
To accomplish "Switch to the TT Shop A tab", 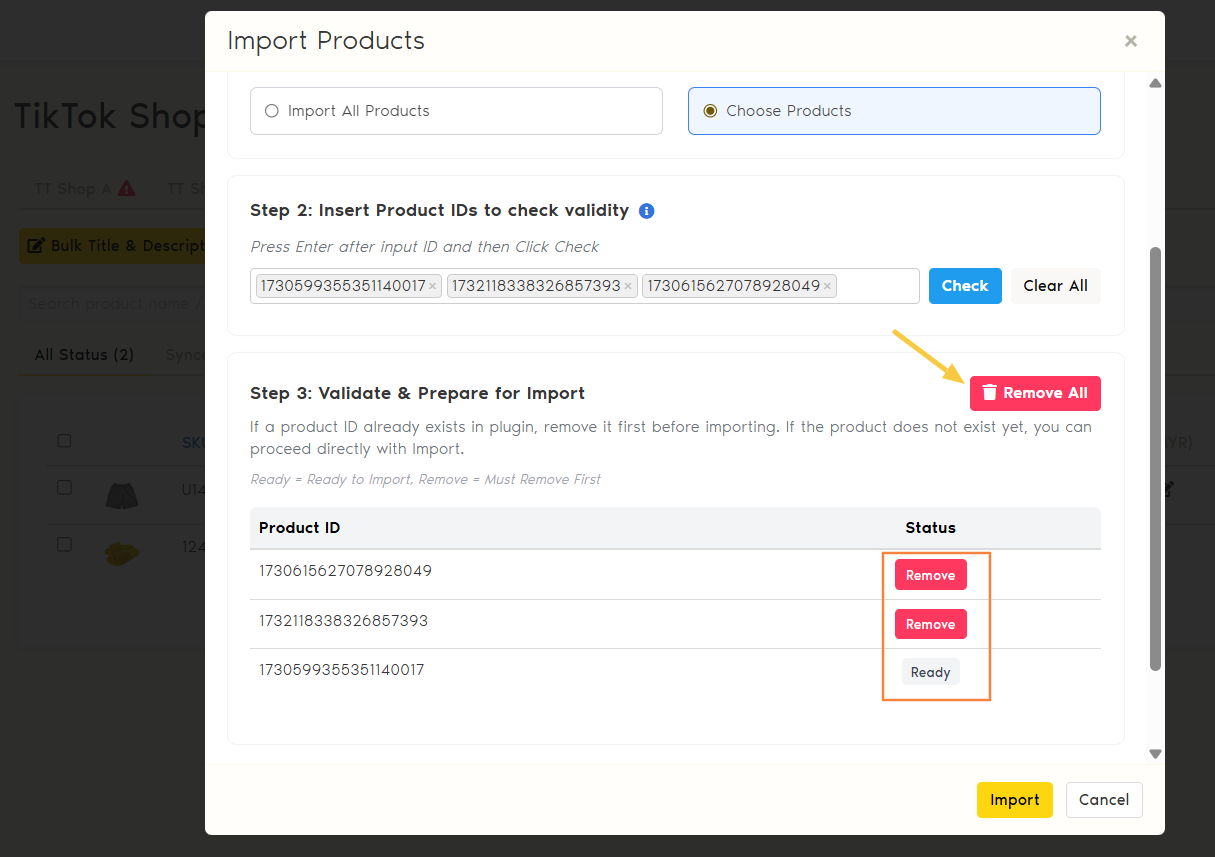I will point(70,188).
